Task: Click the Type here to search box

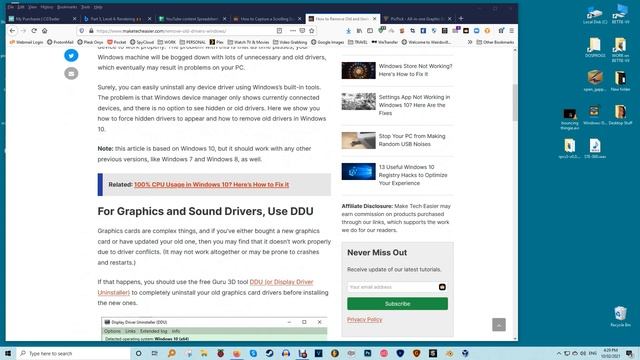Action: click(73, 353)
